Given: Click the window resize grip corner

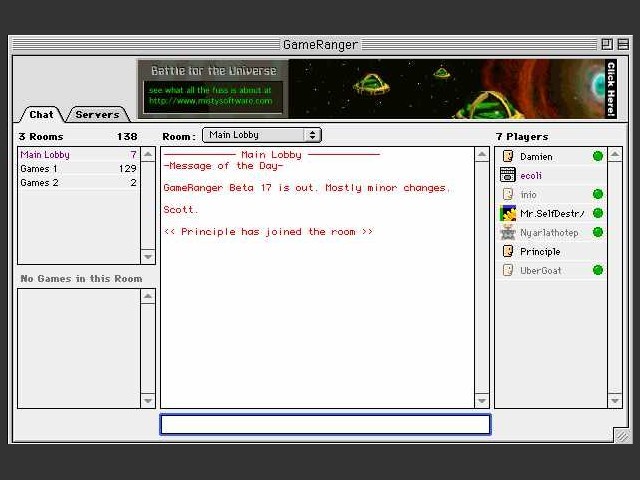Looking at the screenshot, I should tap(622, 435).
